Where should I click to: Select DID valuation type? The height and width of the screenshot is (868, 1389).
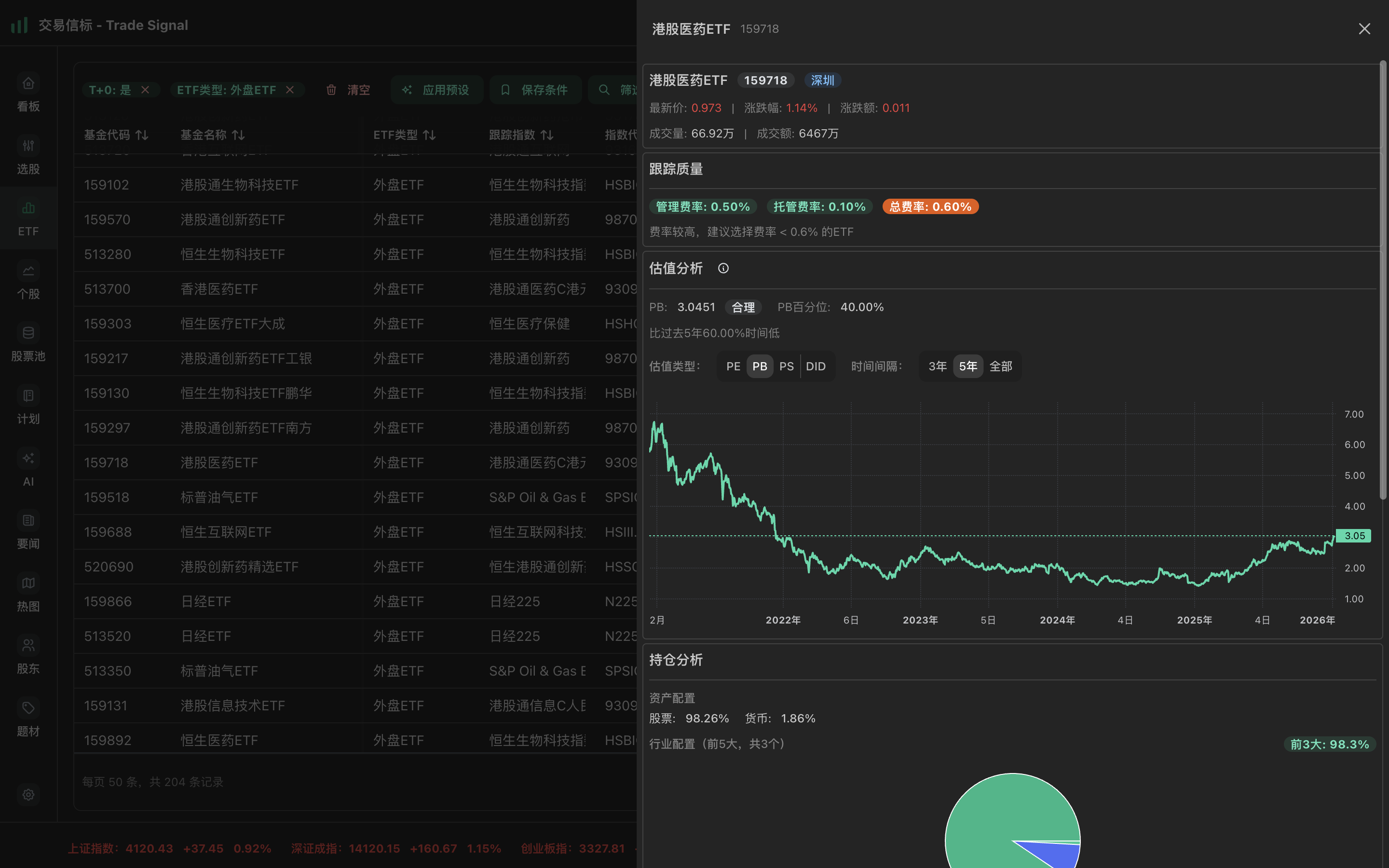pyautogui.click(x=816, y=366)
